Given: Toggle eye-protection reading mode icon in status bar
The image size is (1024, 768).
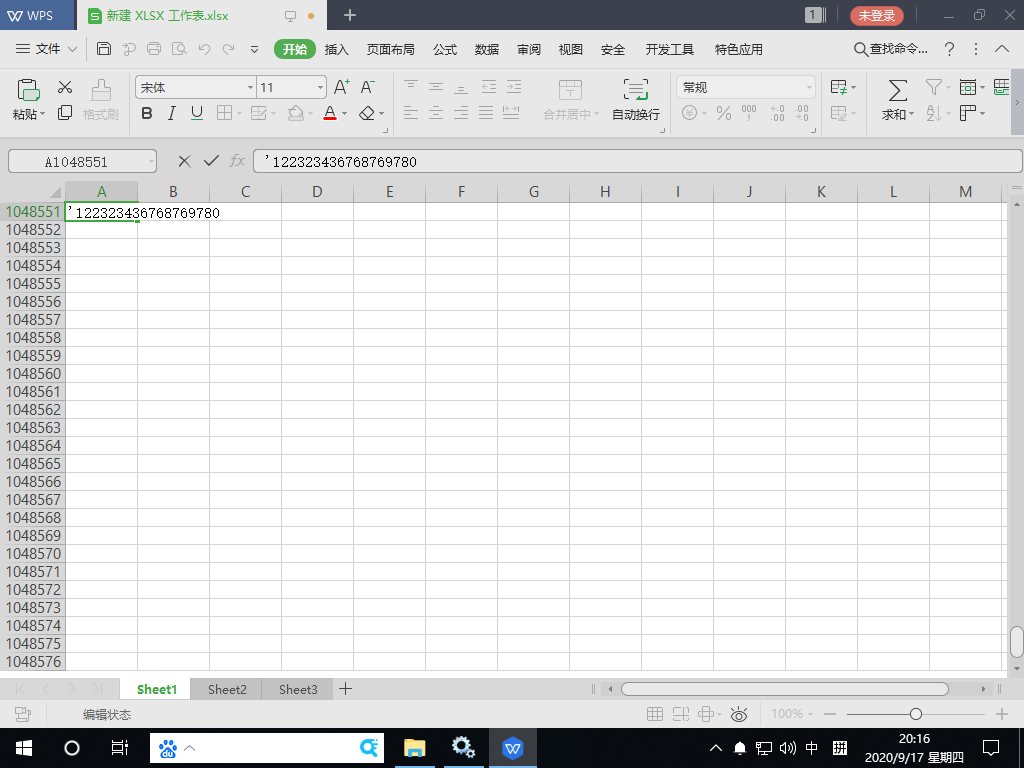Looking at the screenshot, I should tap(739, 714).
